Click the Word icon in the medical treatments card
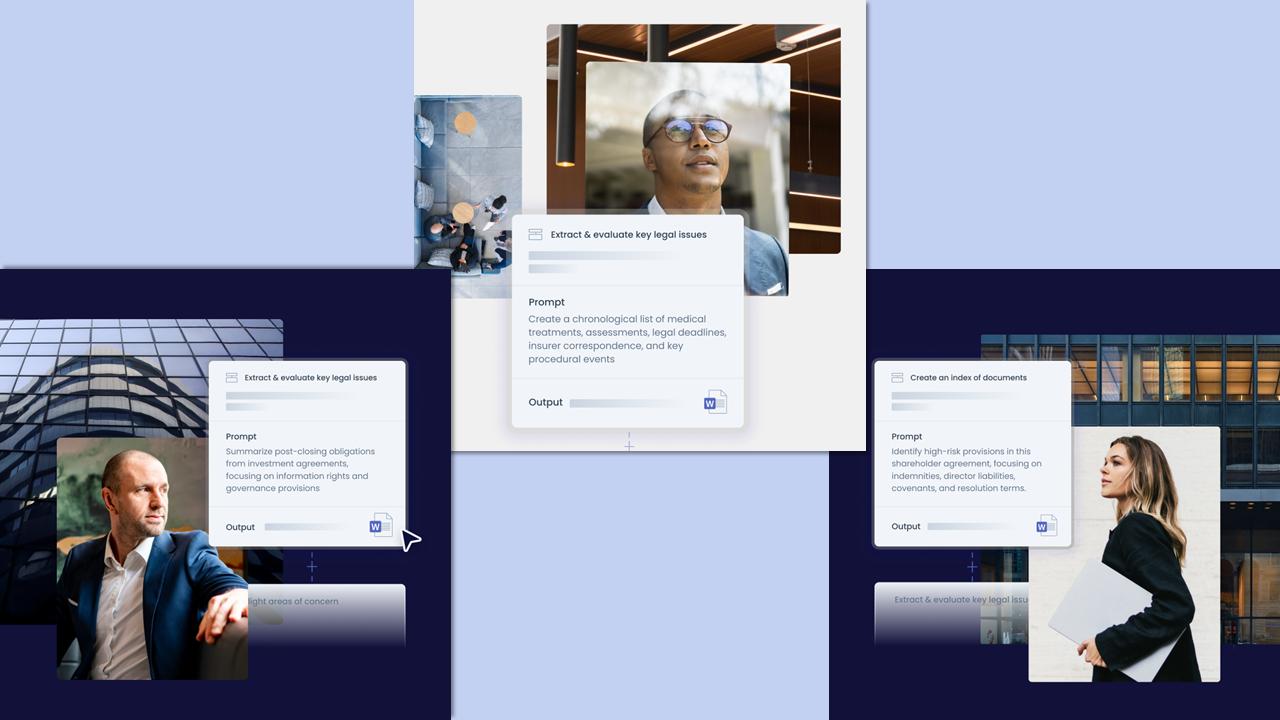 [x=715, y=402]
